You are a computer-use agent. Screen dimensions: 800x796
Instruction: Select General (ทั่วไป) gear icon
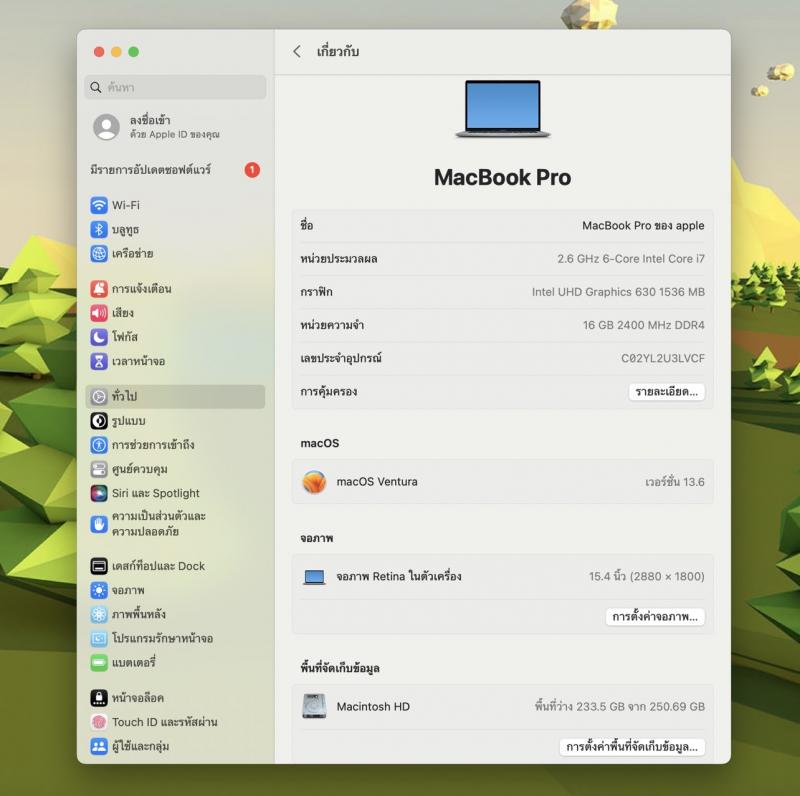99,396
